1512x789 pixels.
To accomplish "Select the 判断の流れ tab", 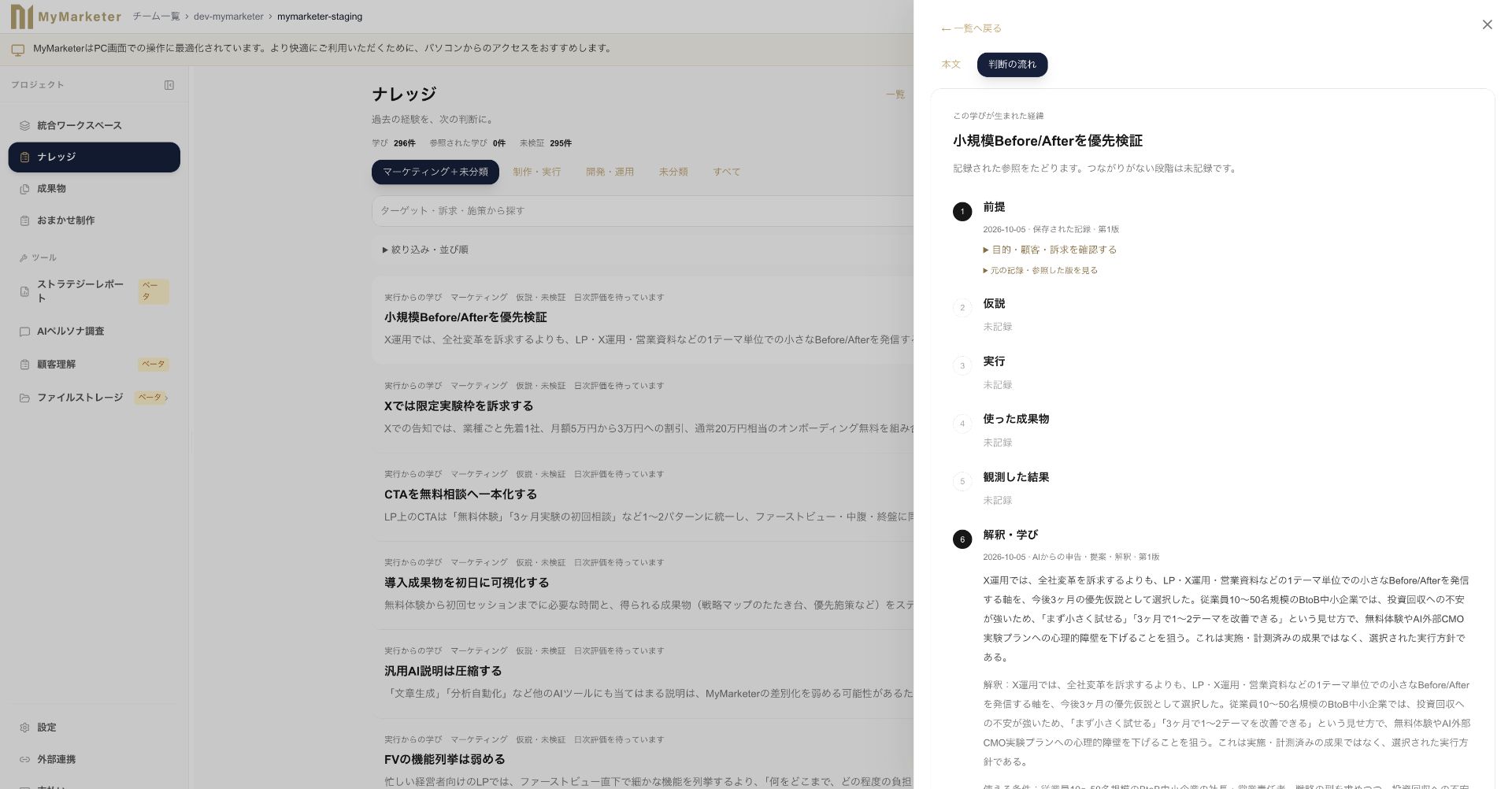I will tap(1012, 65).
